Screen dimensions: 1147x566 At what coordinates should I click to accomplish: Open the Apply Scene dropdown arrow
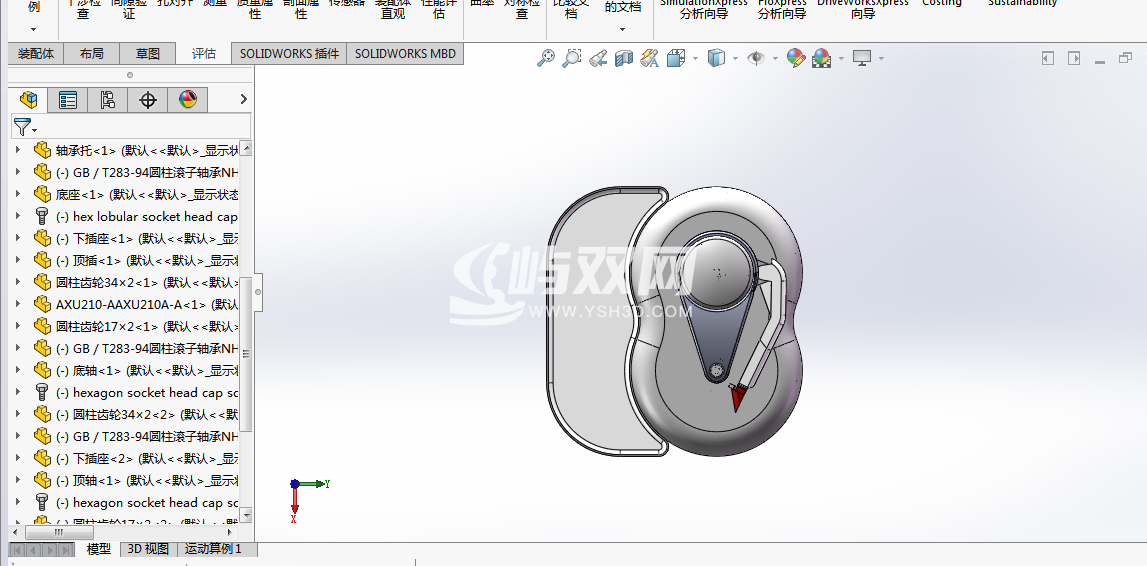pyautogui.click(x=841, y=59)
